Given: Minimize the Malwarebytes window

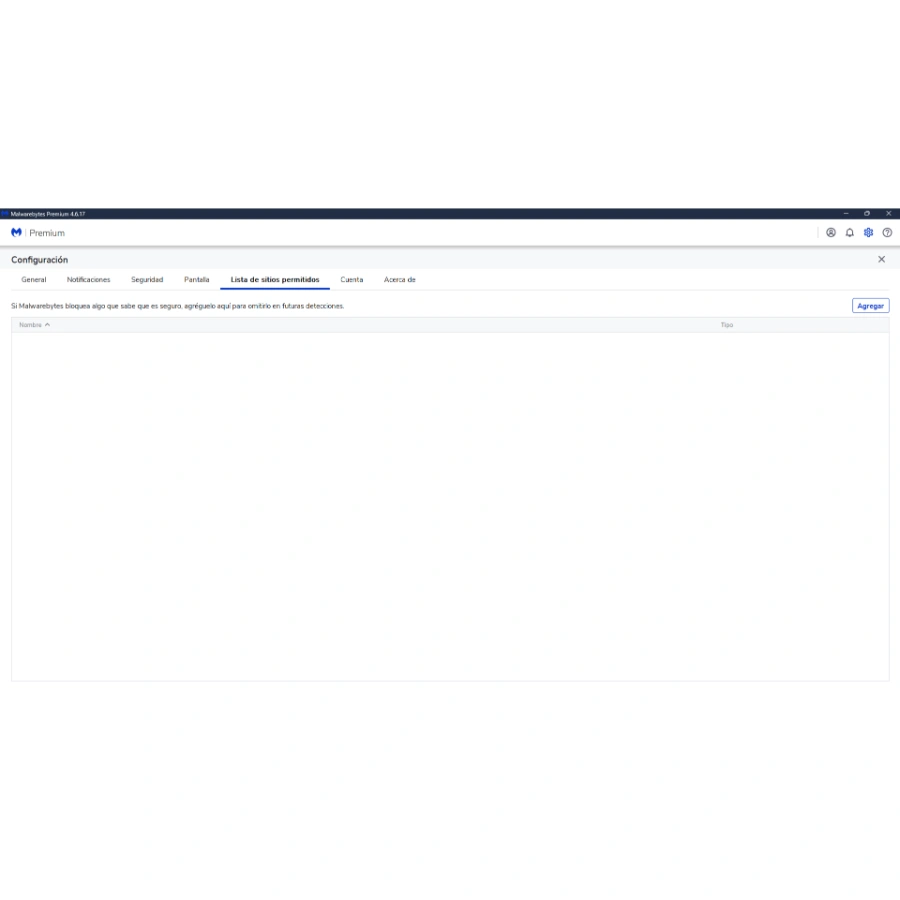Looking at the screenshot, I should click(x=846, y=214).
